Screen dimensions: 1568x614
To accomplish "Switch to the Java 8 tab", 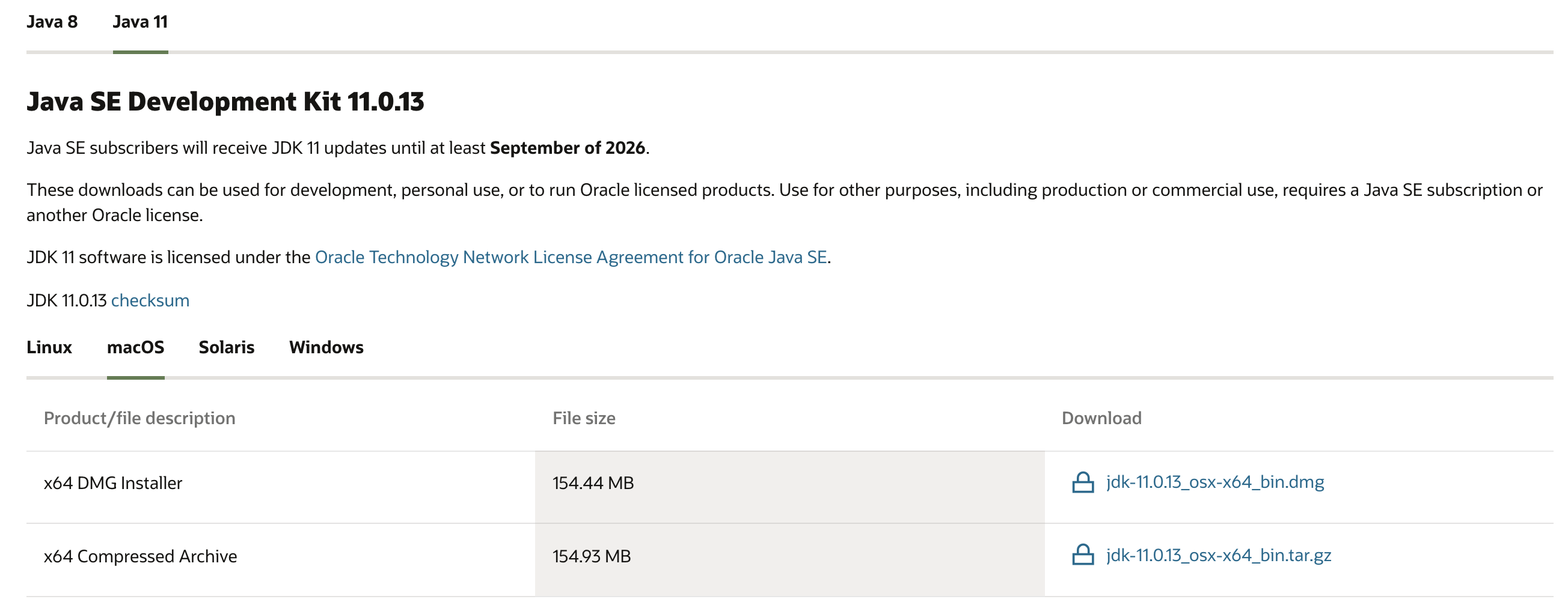I will 52,22.
